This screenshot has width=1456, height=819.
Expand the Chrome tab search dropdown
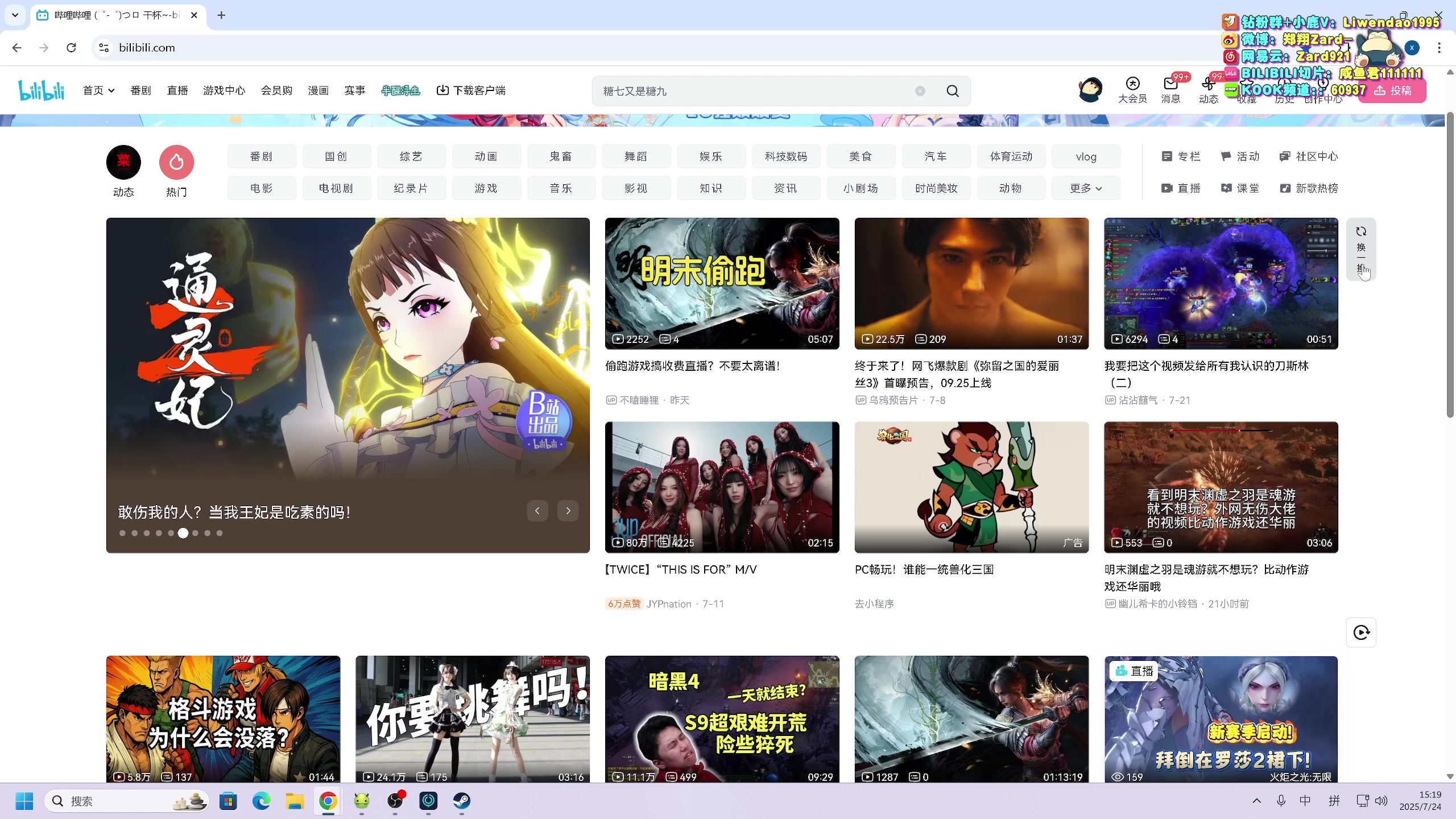click(x=15, y=15)
